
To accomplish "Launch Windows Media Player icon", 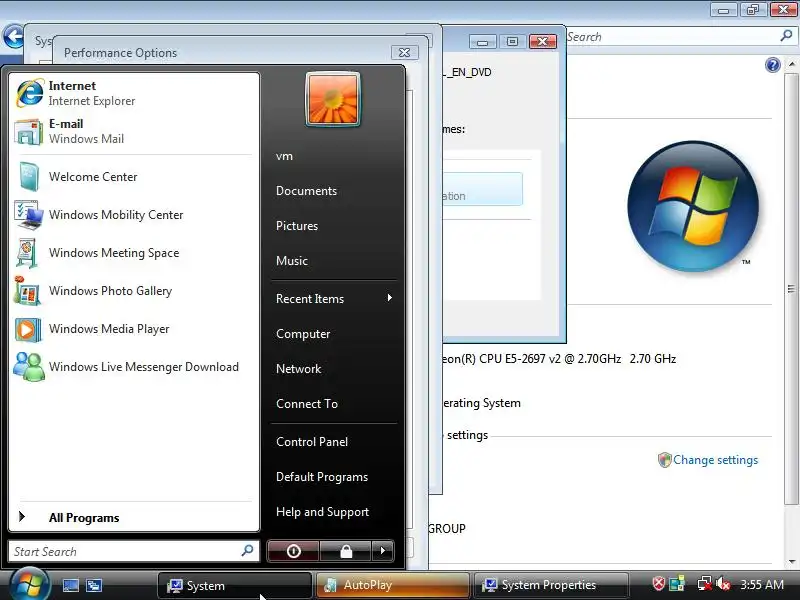I will tap(28, 329).
